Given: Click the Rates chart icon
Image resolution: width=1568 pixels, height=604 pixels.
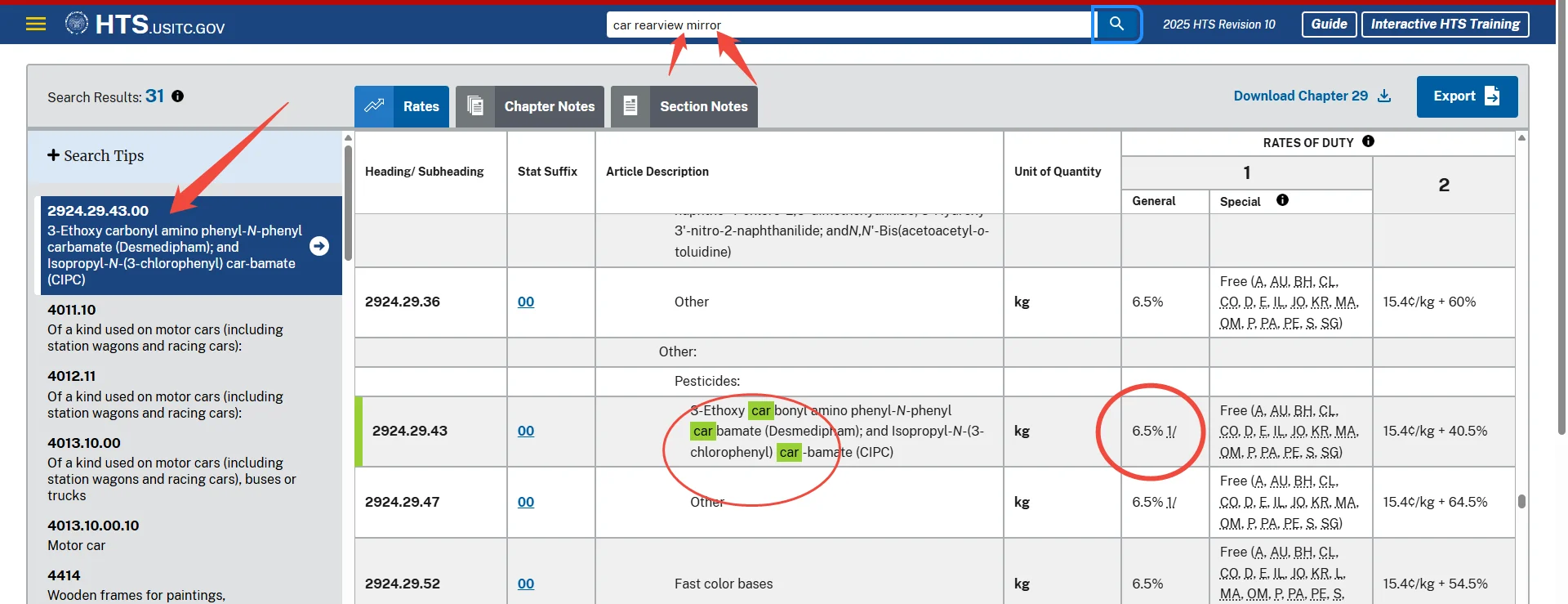Looking at the screenshot, I should click(x=374, y=106).
